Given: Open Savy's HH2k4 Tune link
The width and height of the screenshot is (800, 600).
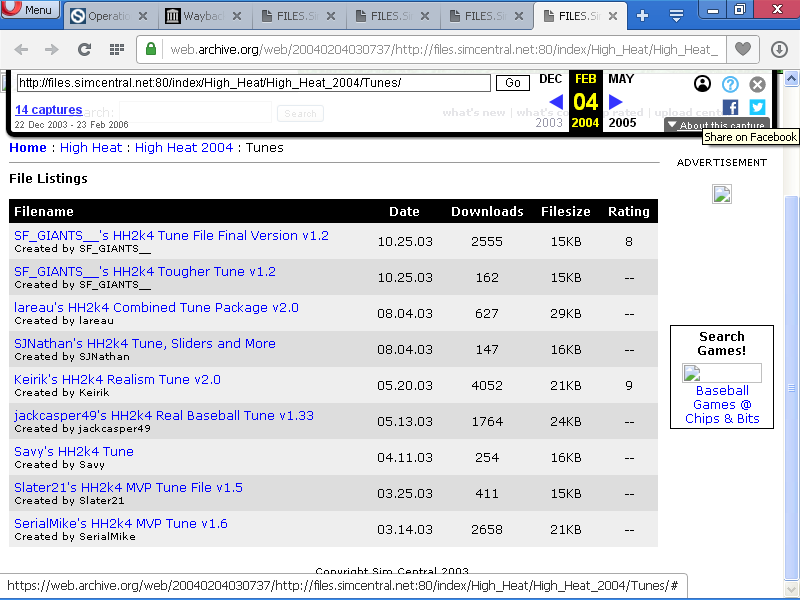Looking at the screenshot, I should click(74, 452).
